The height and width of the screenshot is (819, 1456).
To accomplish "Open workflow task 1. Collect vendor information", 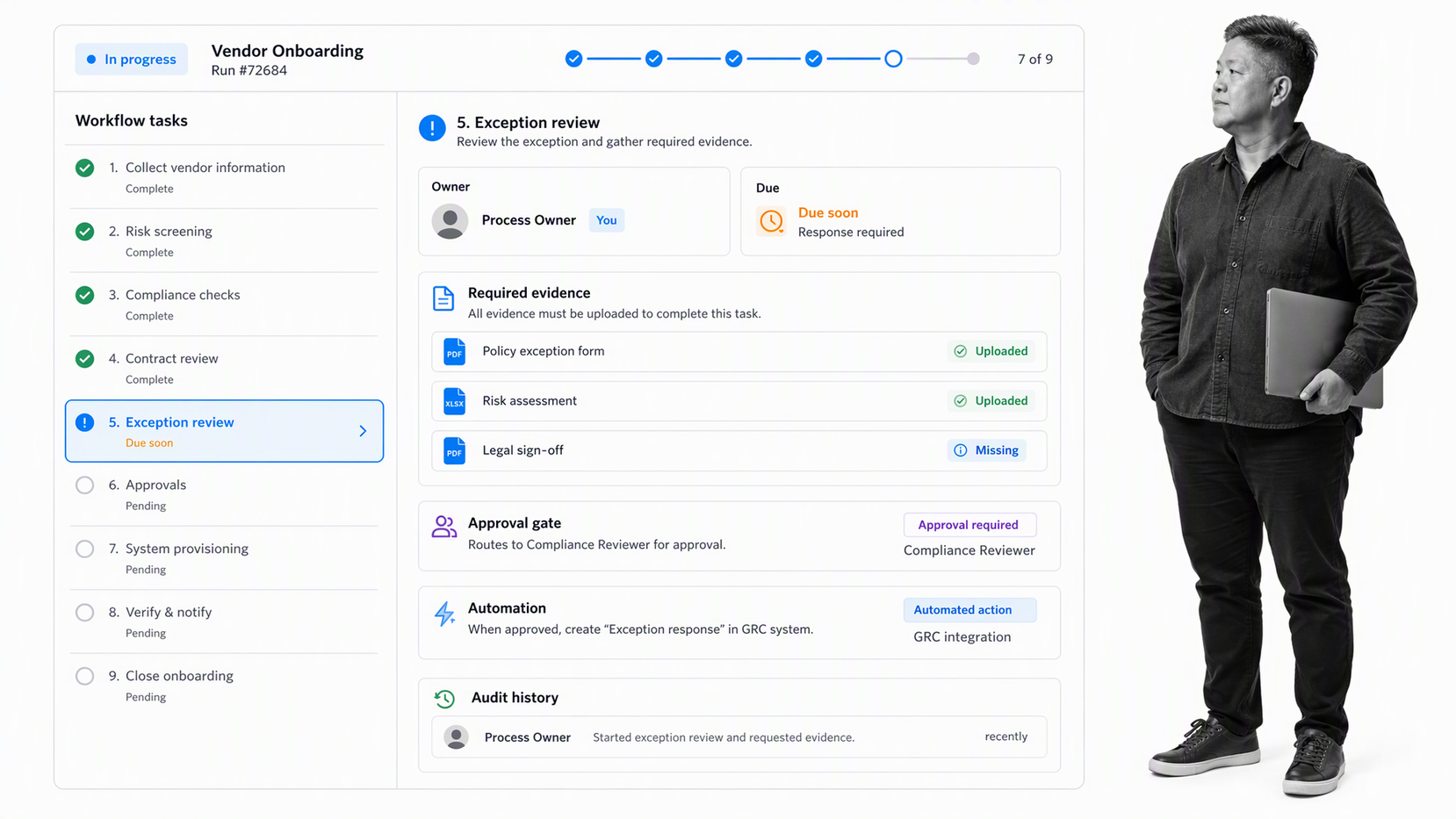I will point(224,177).
